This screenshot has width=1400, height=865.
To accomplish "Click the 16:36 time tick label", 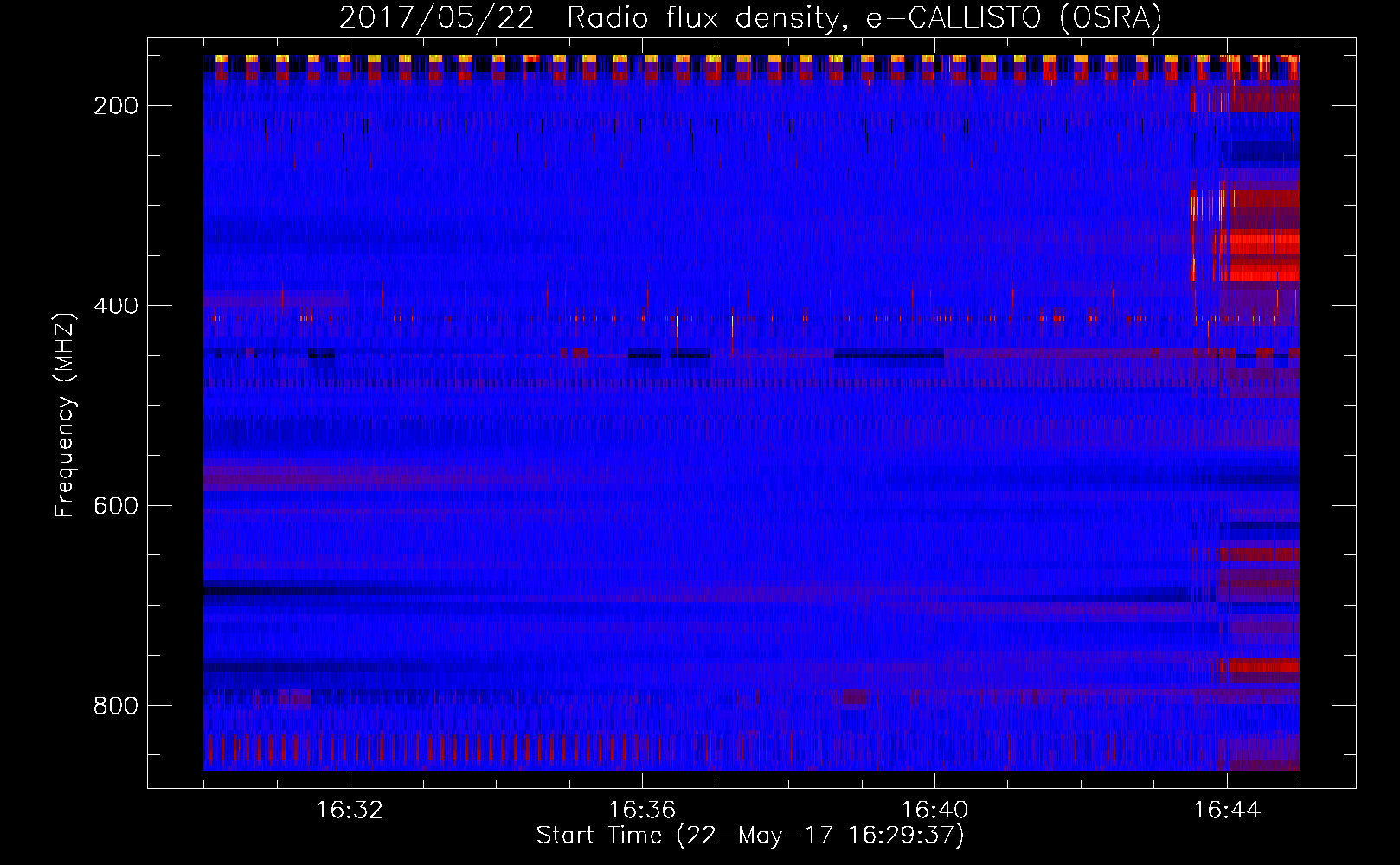I will click(642, 811).
